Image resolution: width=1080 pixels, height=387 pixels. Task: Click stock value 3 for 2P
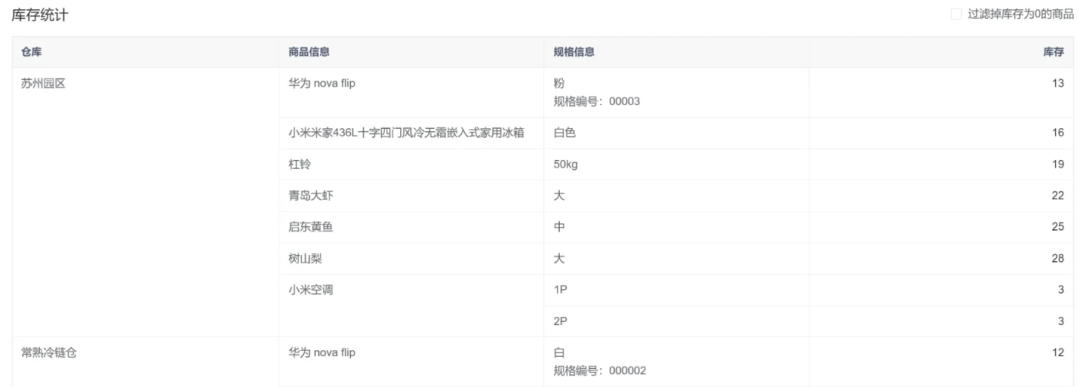coord(1061,322)
